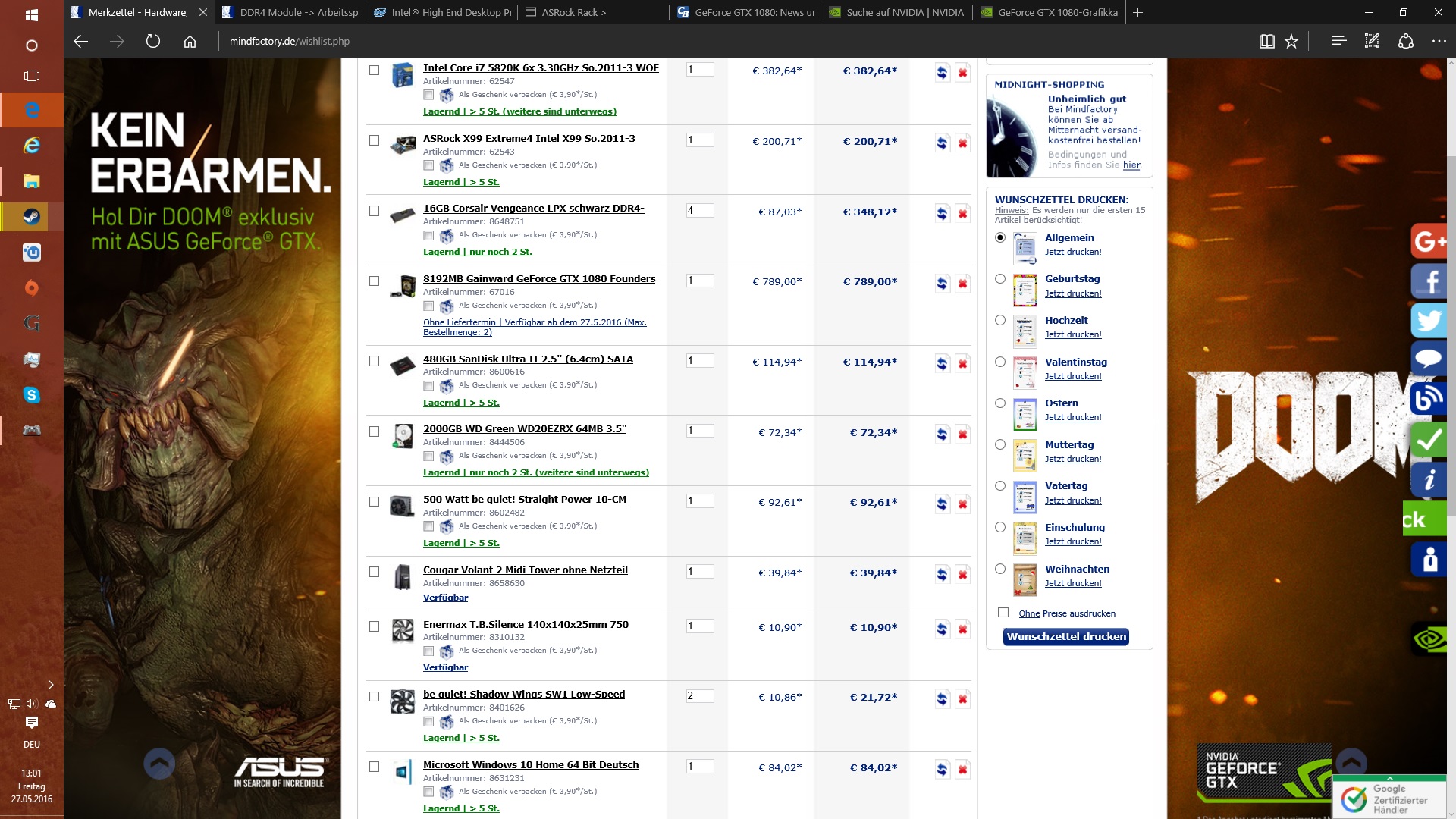Open Steam from the taskbar

click(32, 217)
